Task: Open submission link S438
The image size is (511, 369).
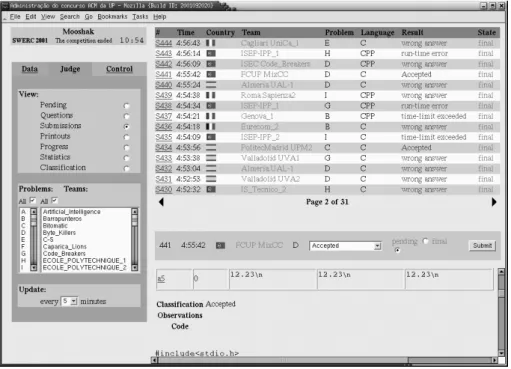Action: 164,106
